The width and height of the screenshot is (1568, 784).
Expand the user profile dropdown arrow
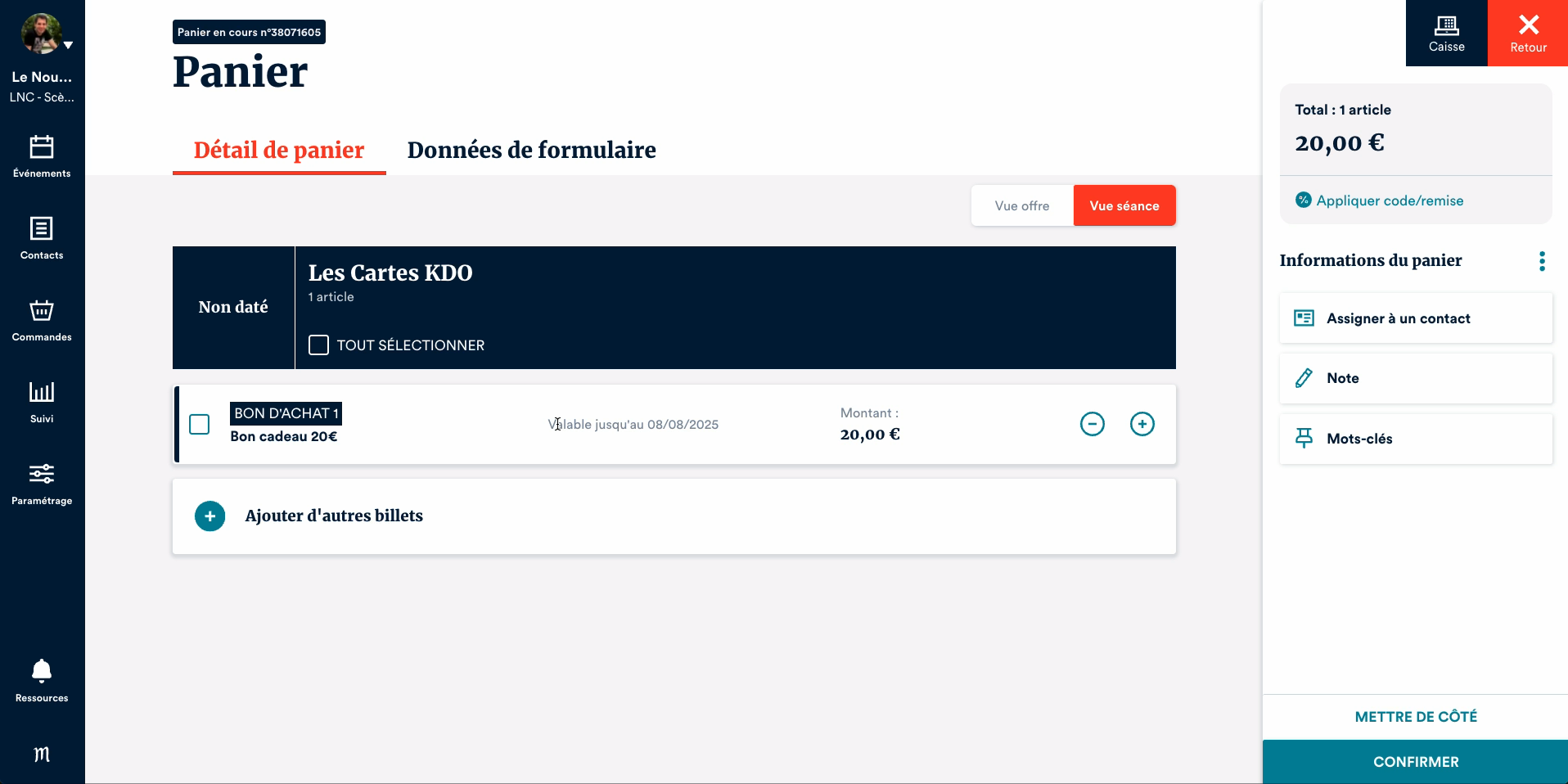(69, 45)
